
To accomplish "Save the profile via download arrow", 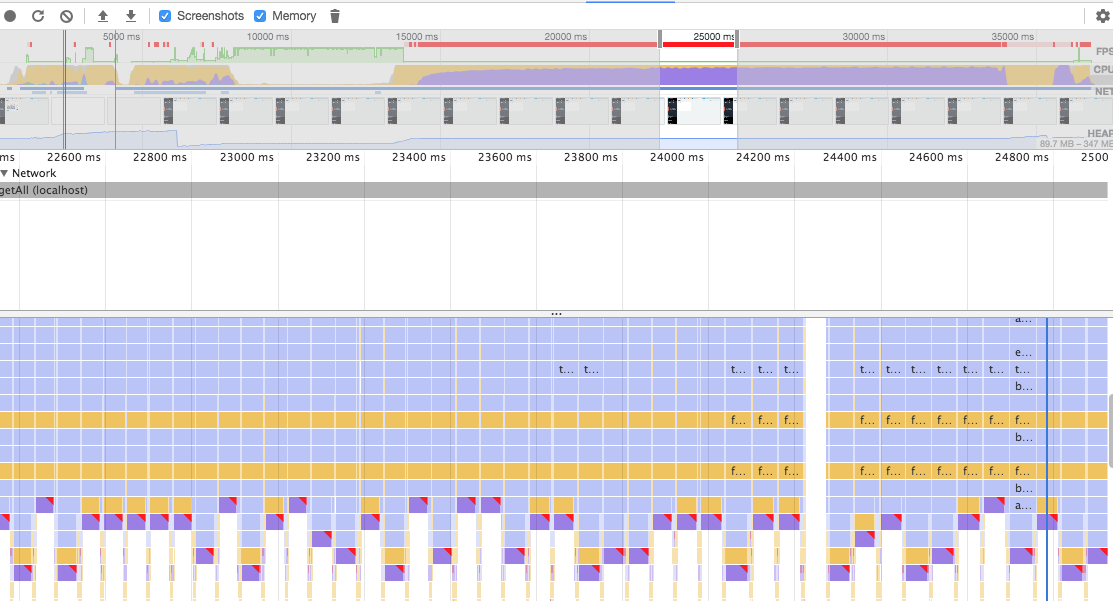I will [130, 16].
